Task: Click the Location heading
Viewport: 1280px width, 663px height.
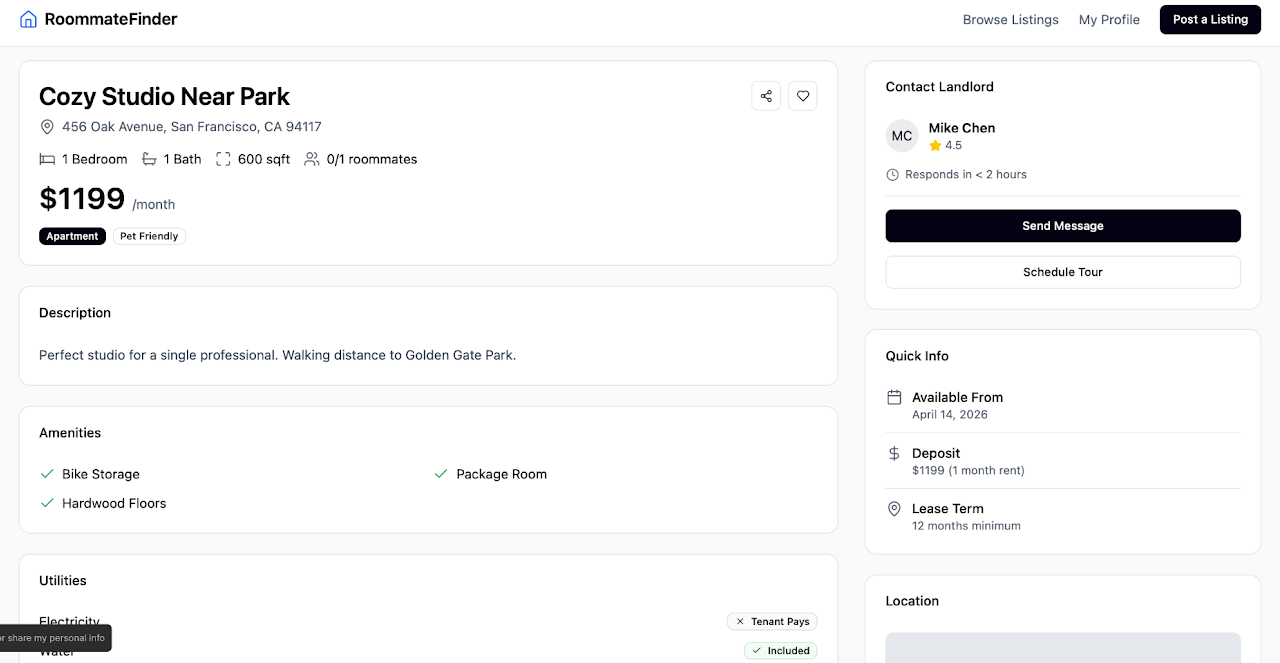Action: [x=912, y=601]
